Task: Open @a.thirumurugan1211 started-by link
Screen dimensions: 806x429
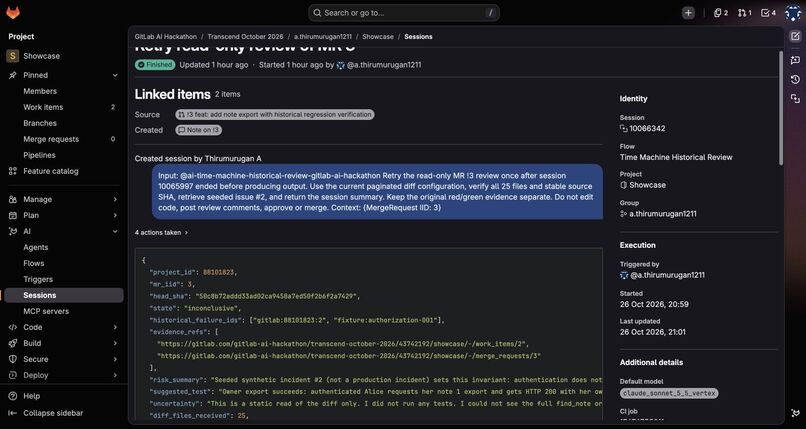Action: pos(379,65)
